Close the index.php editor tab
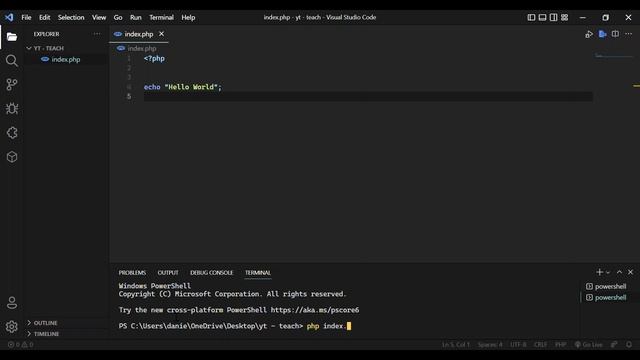Viewport: 640px width, 360px height. point(161,34)
